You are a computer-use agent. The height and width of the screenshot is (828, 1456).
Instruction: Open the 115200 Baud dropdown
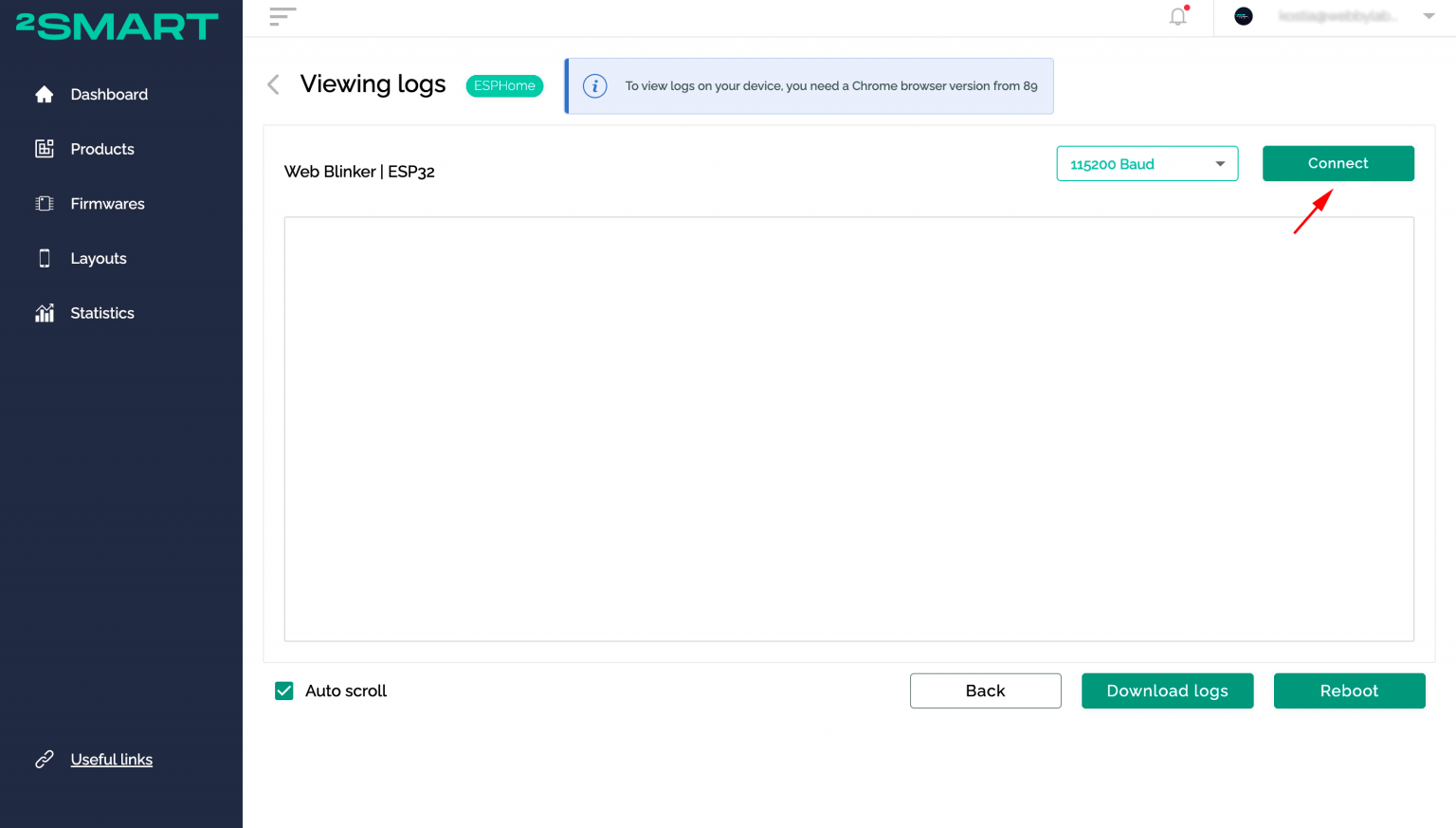coord(1147,163)
